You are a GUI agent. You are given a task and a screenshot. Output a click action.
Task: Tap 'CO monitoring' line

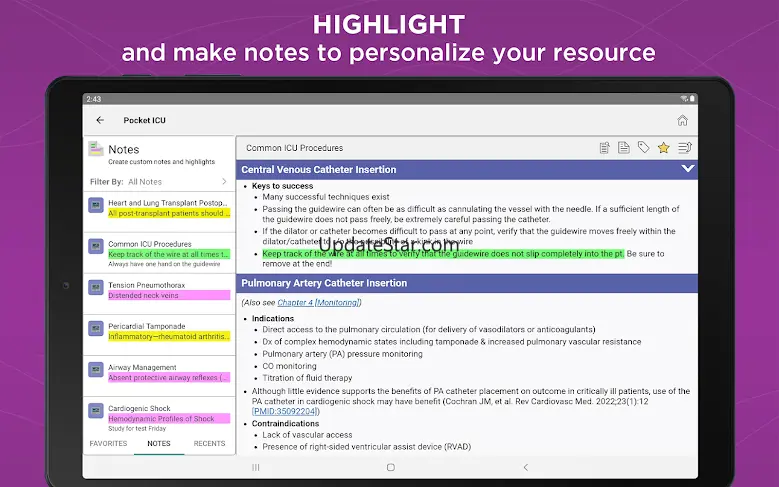tap(289, 366)
